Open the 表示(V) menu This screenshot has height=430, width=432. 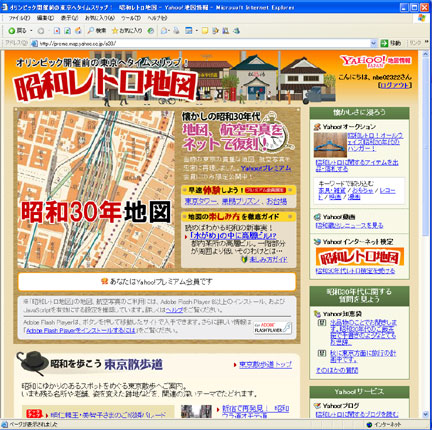[69, 18]
